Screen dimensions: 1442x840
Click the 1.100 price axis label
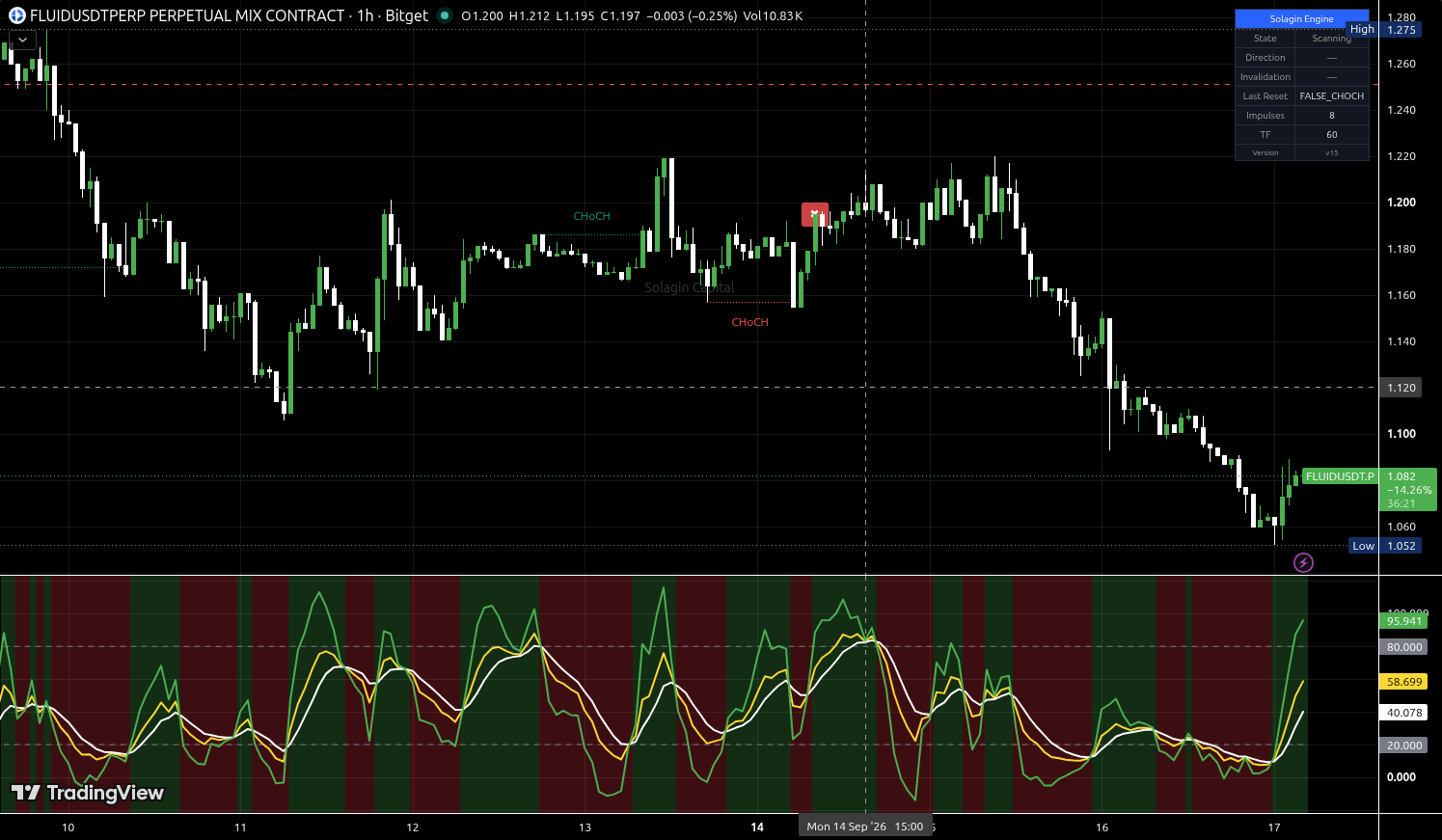tap(1401, 434)
